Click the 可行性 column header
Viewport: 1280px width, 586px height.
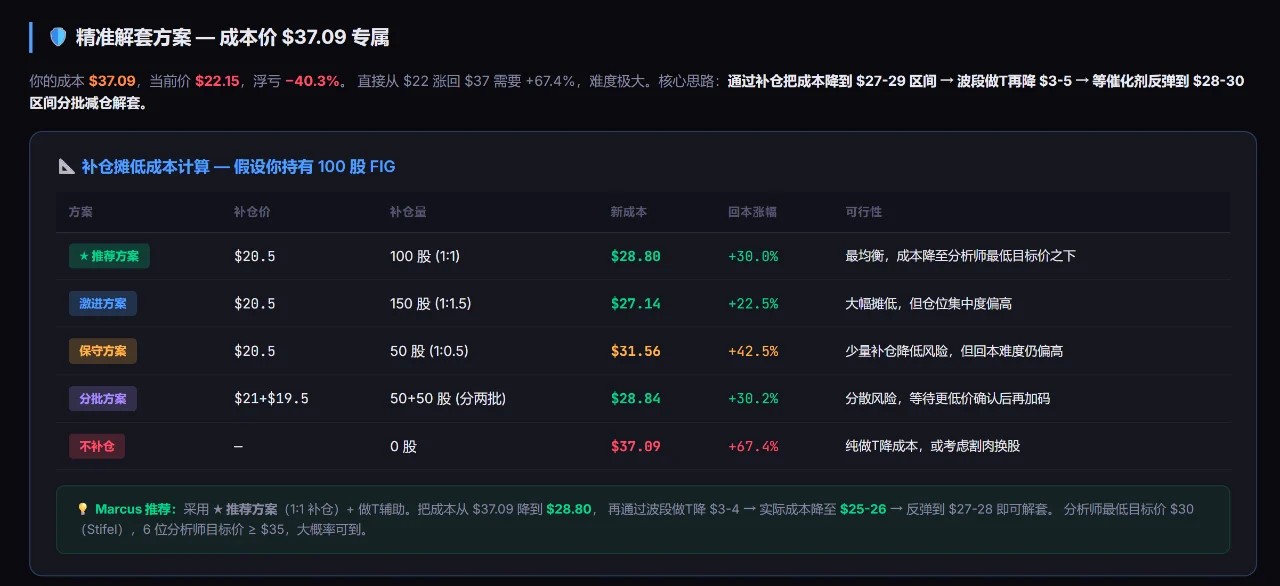(x=864, y=212)
